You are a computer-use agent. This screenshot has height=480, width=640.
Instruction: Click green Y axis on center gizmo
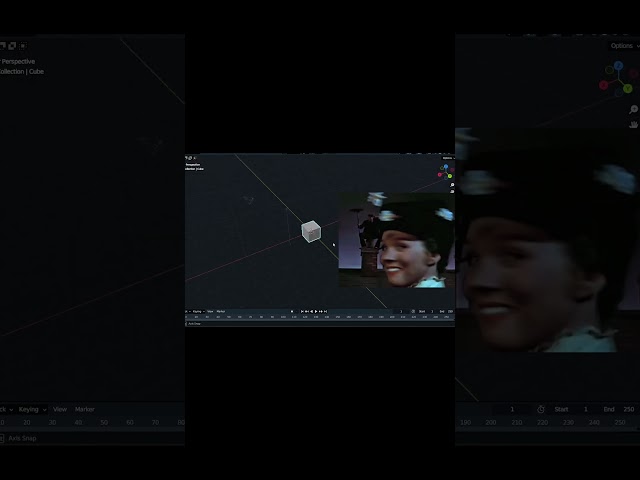click(x=450, y=176)
